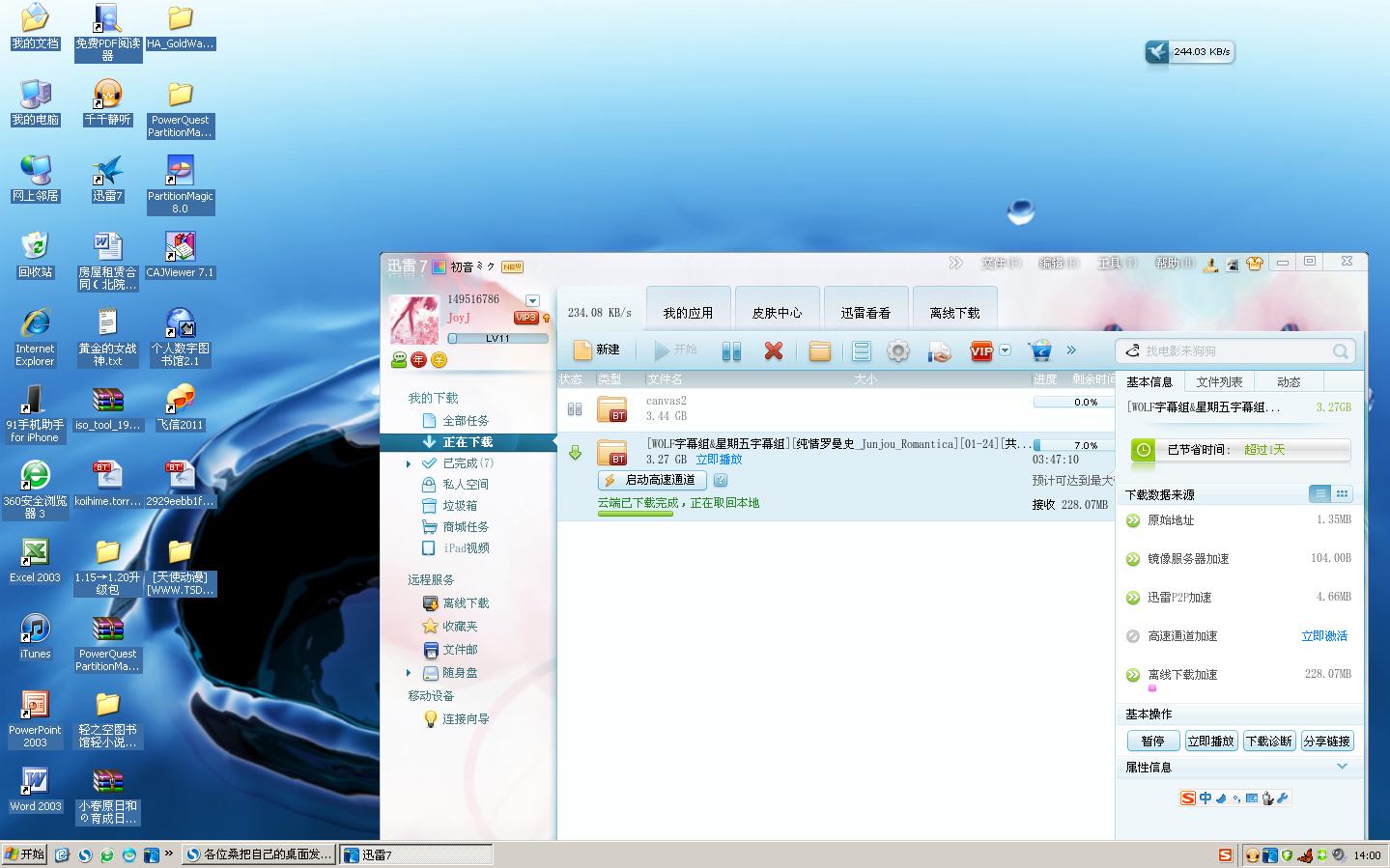Screen dimensions: 1390x868
Task: Click the yellow coin badge icon
Action: [x=439, y=360]
